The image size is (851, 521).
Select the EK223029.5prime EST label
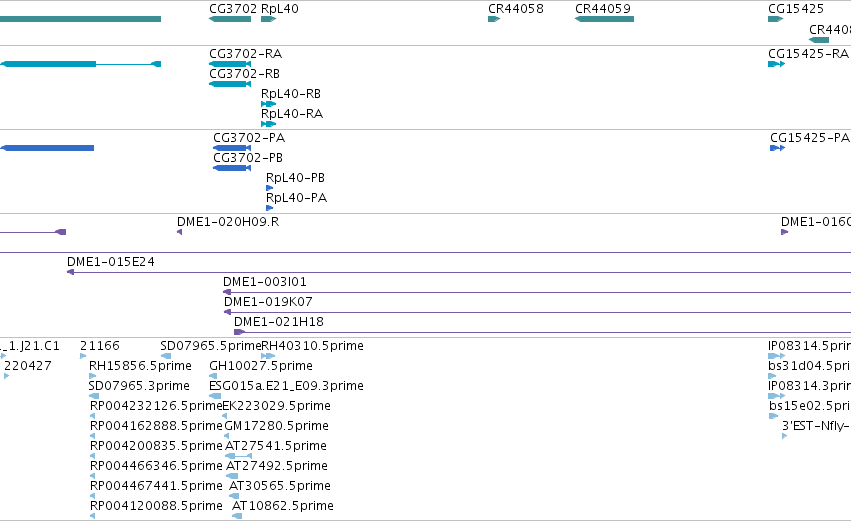(x=277, y=406)
